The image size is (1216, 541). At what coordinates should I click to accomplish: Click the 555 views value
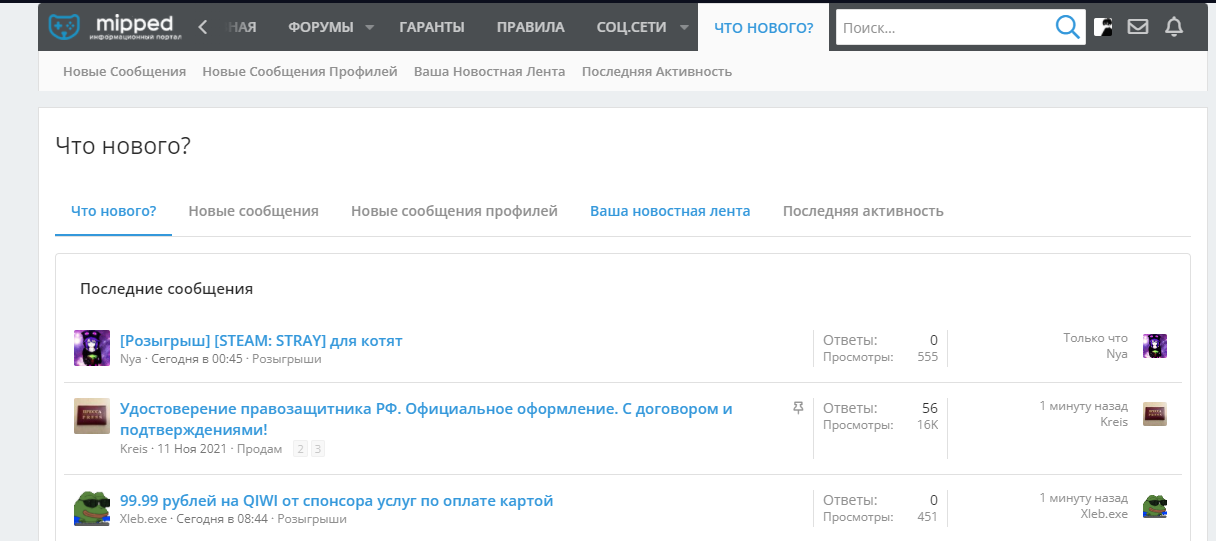pyautogui.click(x=927, y=357)
